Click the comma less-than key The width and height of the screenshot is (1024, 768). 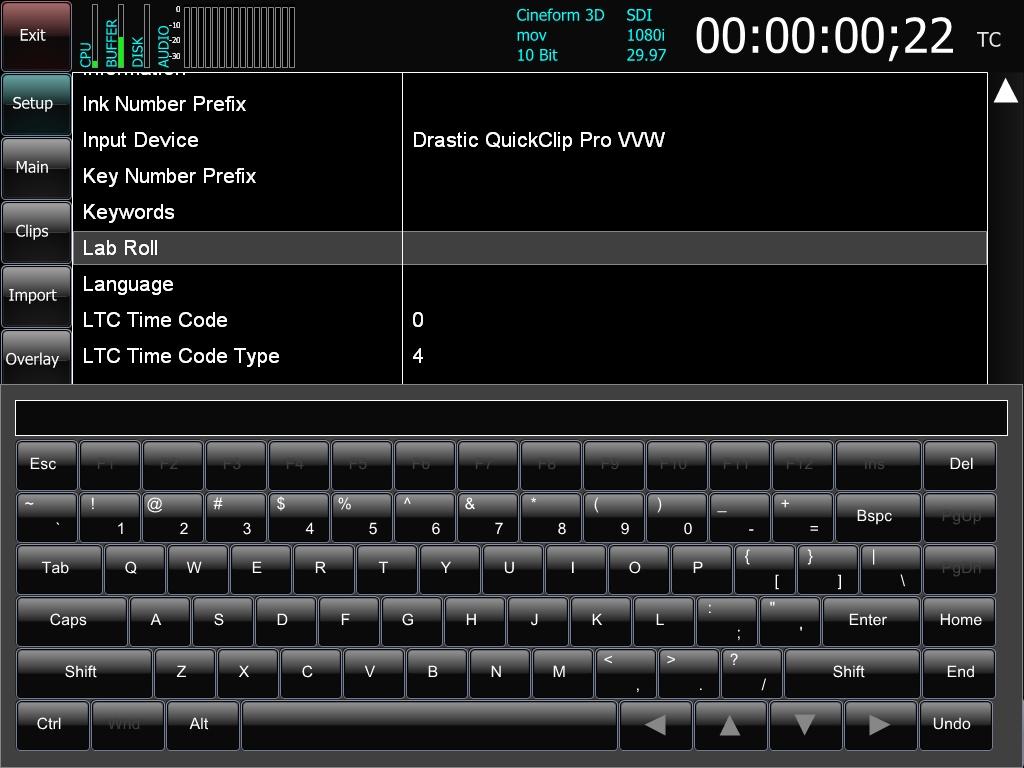click(x=626, y=673)
